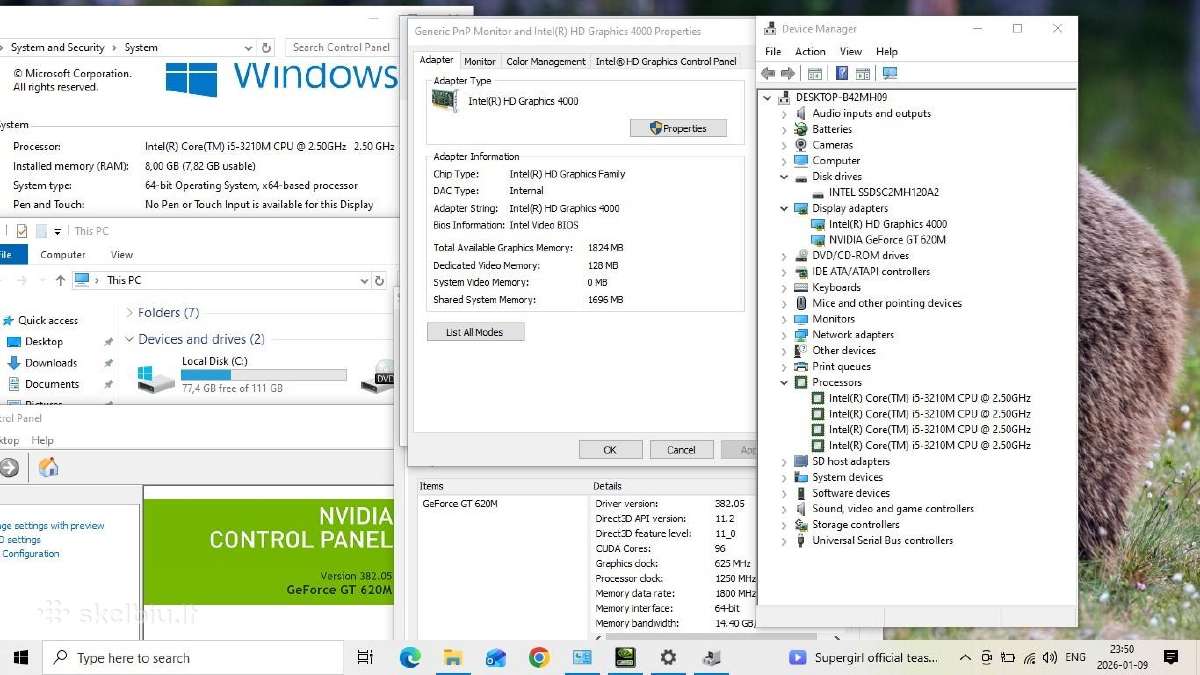This screenshot has height=675, width=1200.
Task: Open the notification center icon
Action: tap(1172, 657)
